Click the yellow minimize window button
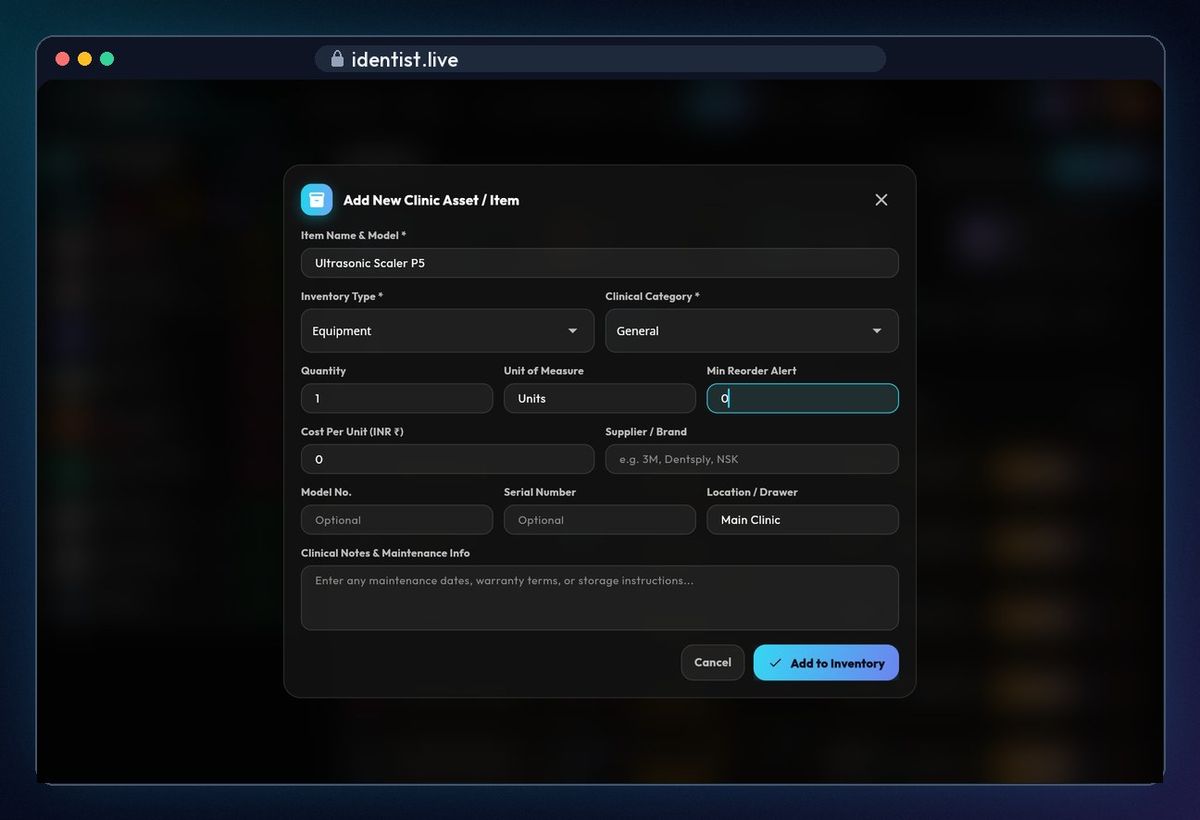 [85, 59]
